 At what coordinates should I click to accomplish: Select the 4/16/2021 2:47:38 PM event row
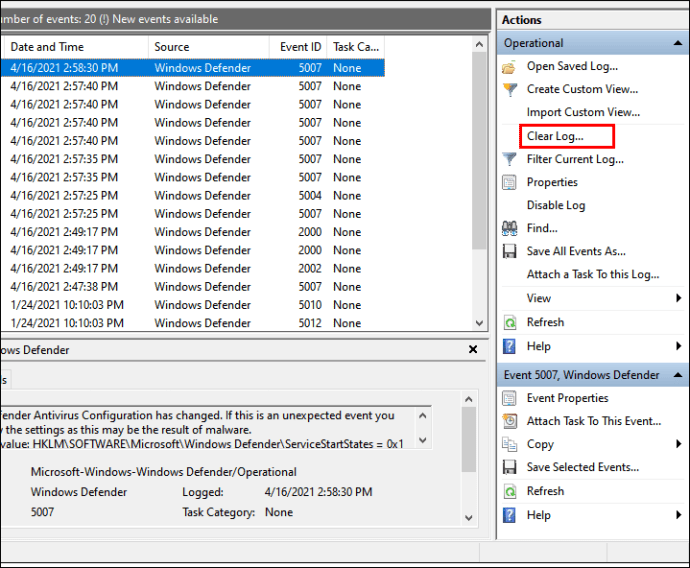193,286
